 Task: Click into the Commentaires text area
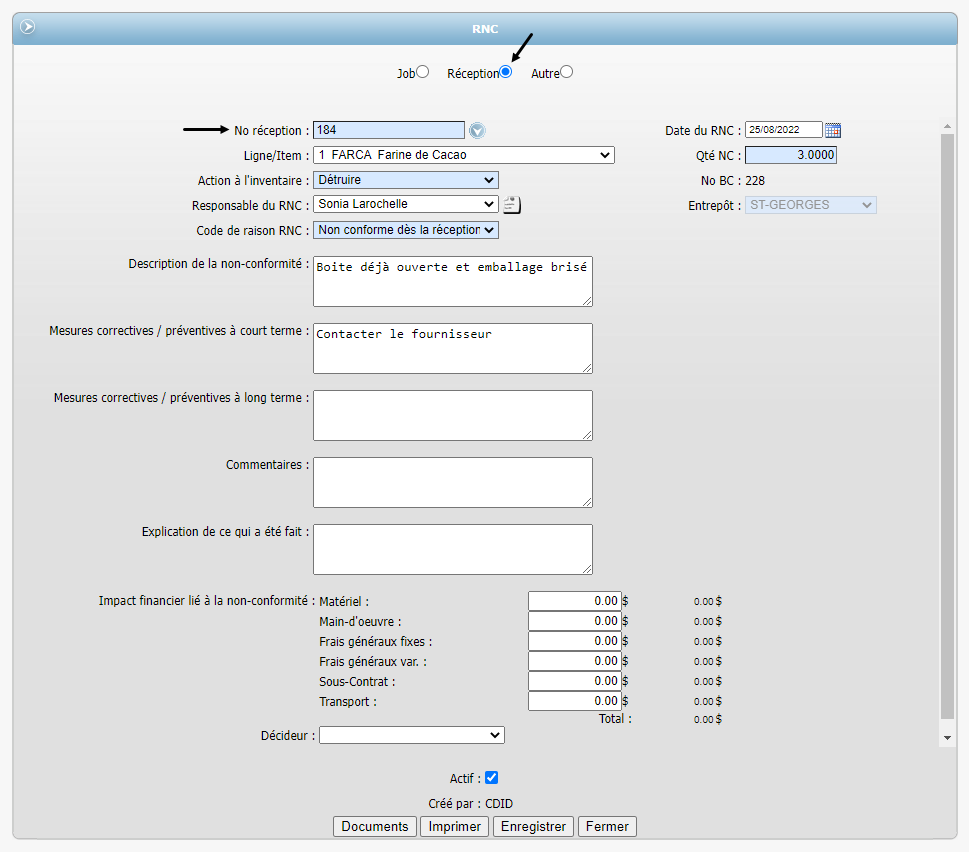[x=452, y=482]
